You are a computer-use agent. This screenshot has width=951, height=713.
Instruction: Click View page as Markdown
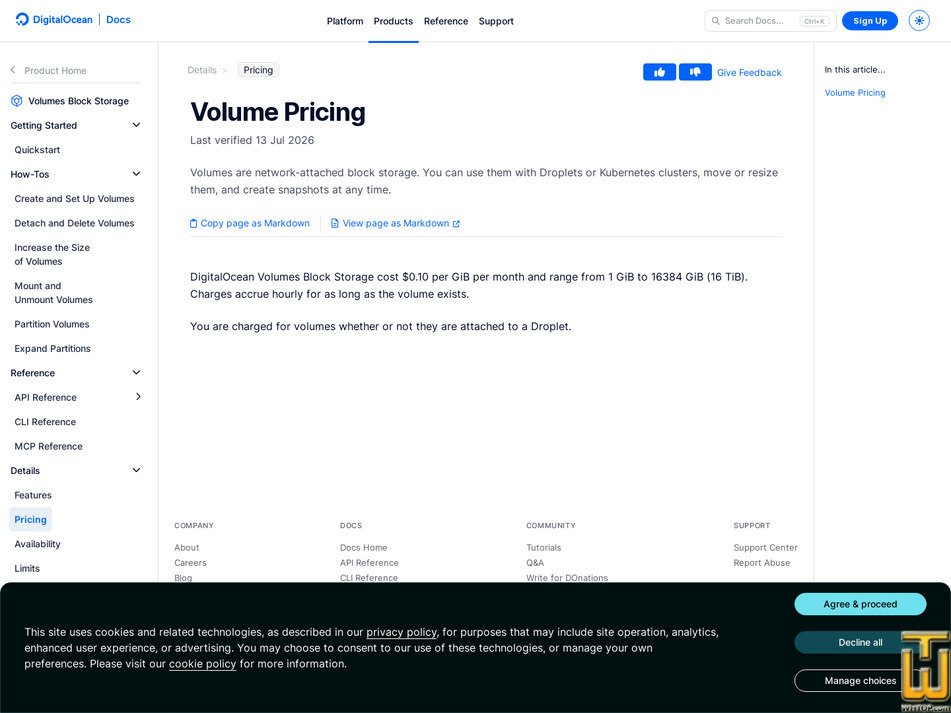point(395,223)
